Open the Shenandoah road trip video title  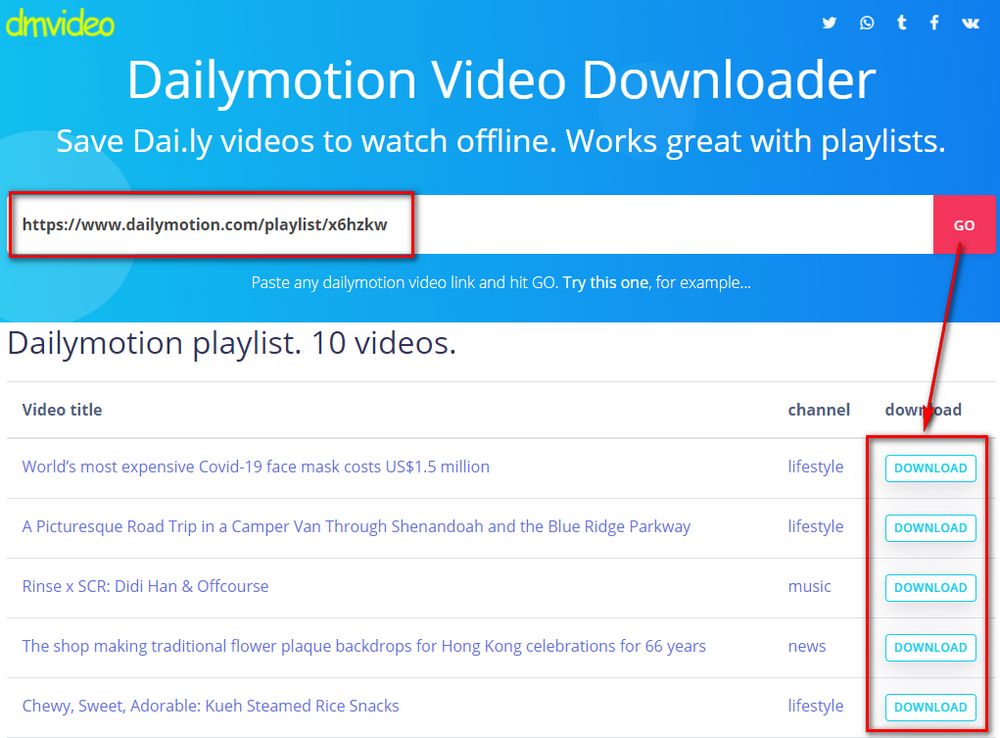357,527
